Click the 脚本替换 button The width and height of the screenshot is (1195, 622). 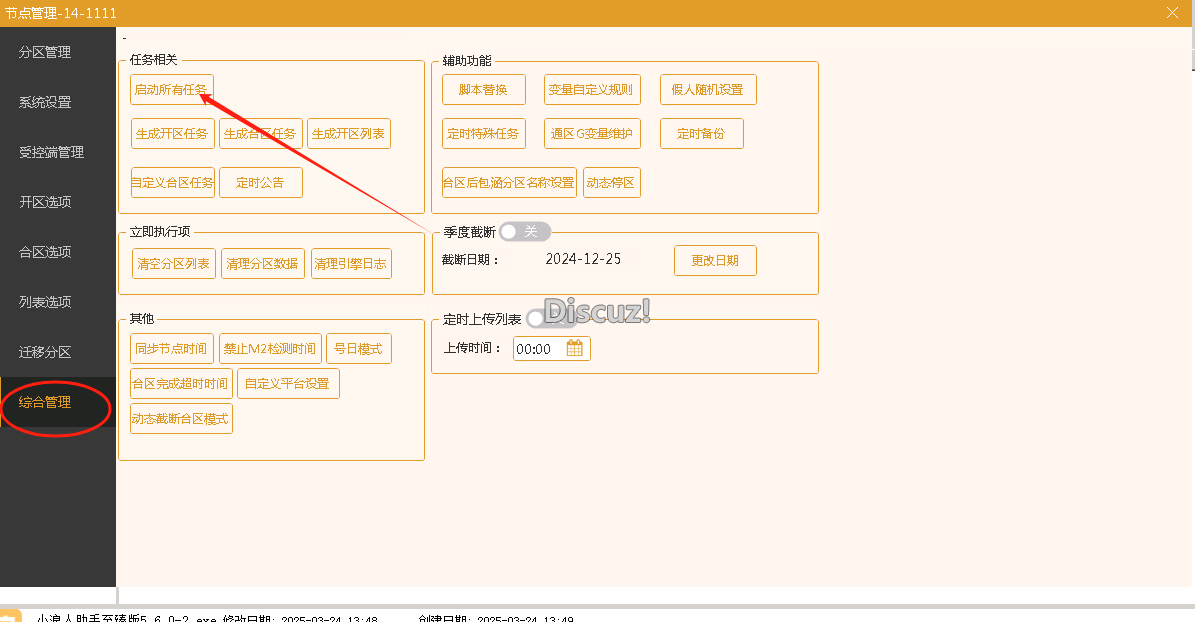tap(483, 89)
